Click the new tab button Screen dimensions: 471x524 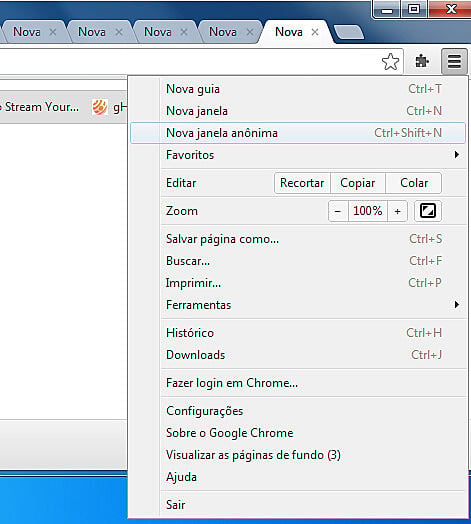click(x=349, y=32)
